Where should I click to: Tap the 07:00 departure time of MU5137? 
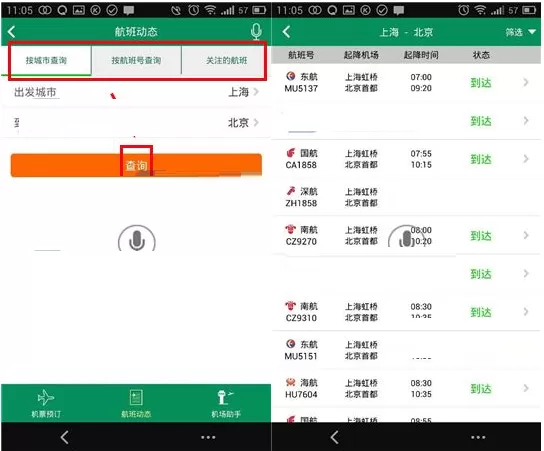(421, 77)
